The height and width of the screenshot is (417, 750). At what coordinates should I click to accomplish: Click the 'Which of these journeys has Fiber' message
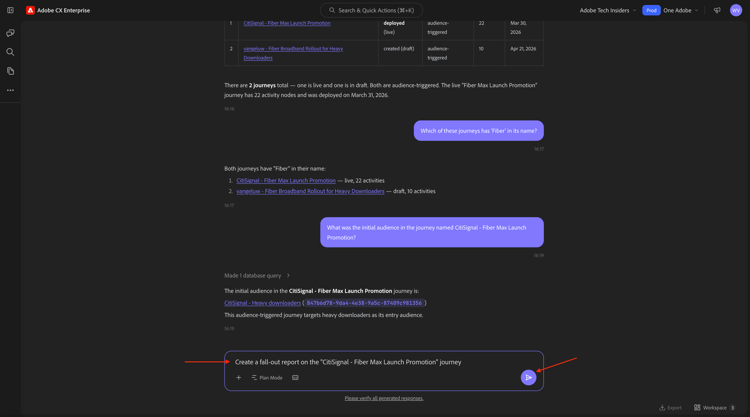pos(478,131)
